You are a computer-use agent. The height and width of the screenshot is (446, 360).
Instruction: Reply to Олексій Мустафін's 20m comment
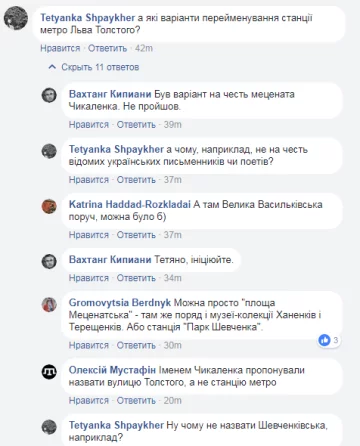click(x=136, y=400)
